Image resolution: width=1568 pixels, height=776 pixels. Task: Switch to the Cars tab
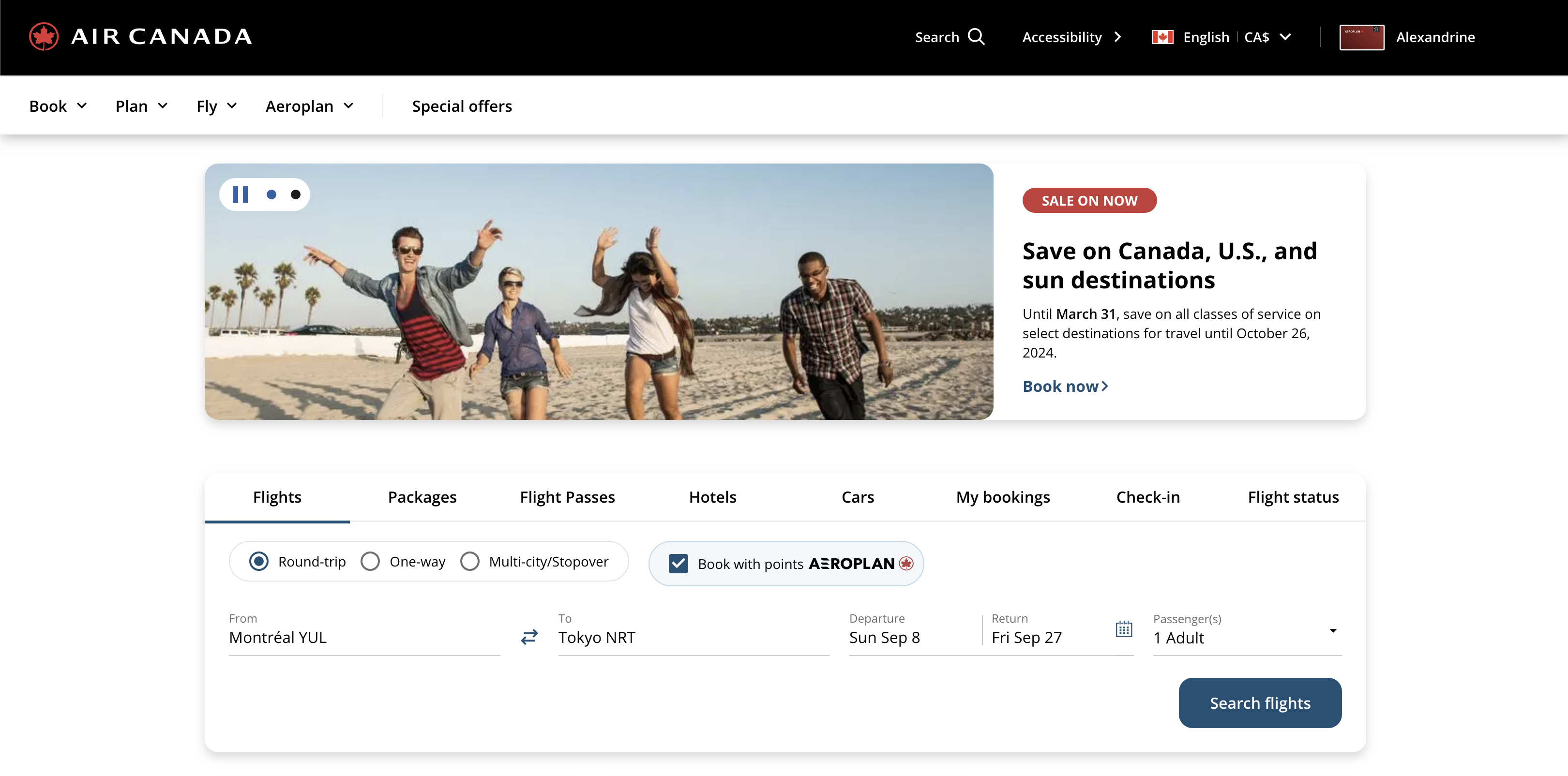(858, 497)
